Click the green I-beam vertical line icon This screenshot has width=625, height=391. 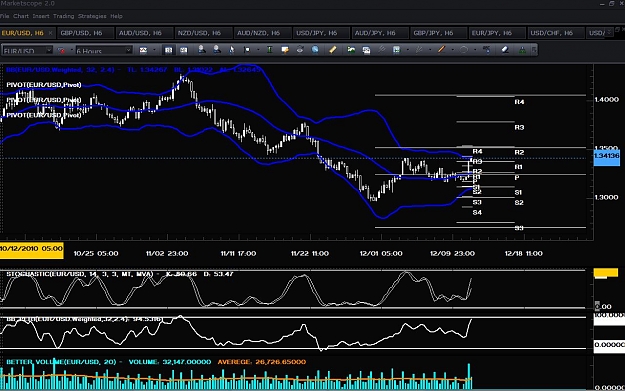click(x=269, y=50)
